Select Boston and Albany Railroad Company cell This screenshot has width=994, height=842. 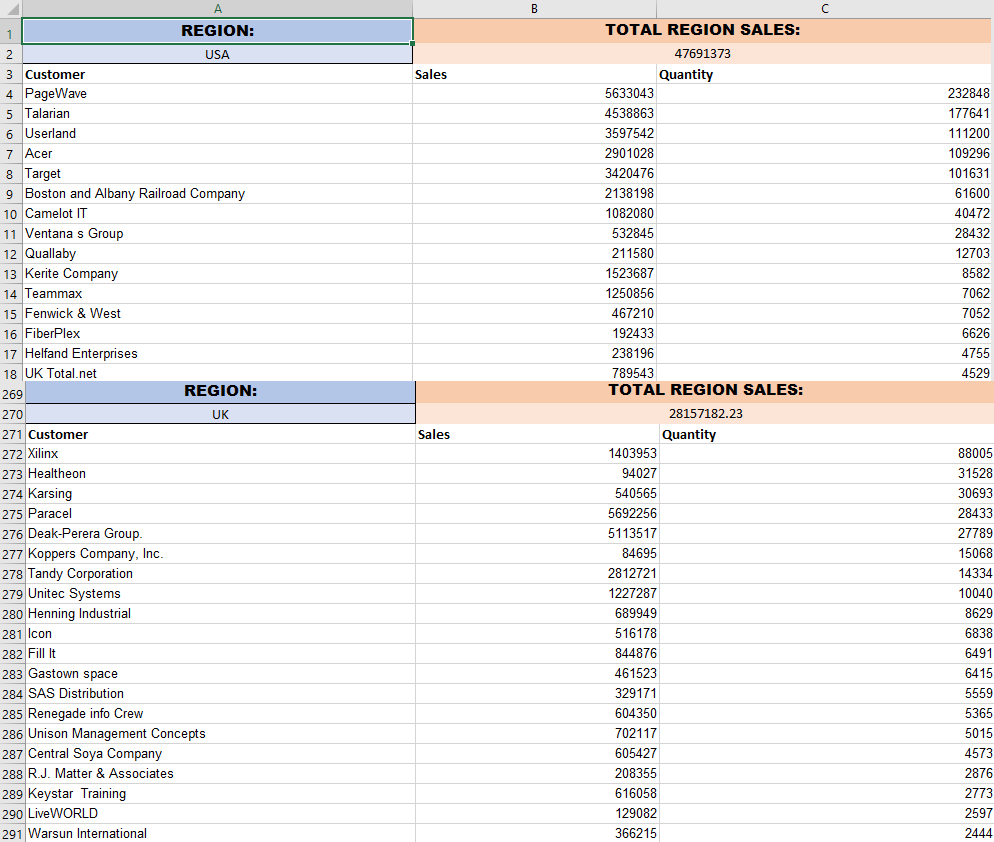pos(217,193)
